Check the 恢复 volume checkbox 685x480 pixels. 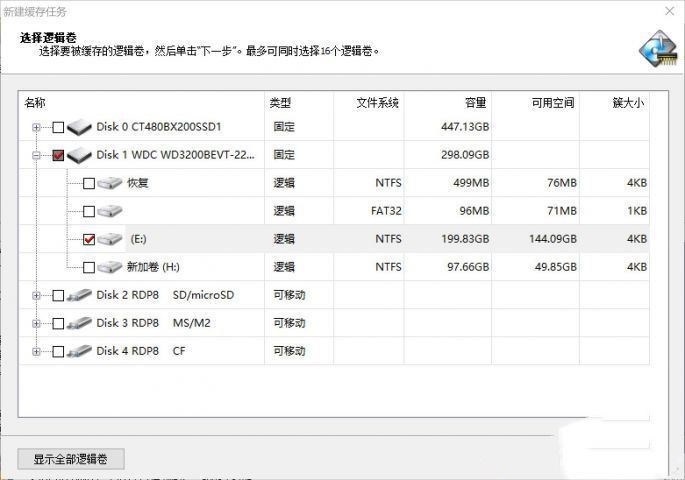[89, 183]
